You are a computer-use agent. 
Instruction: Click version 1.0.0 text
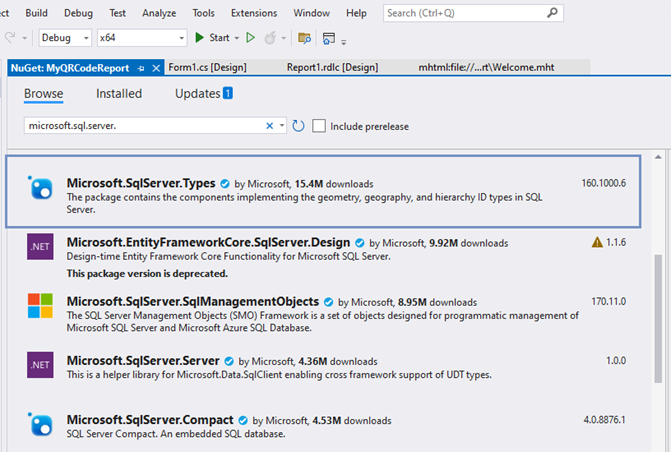coord(616,360)
